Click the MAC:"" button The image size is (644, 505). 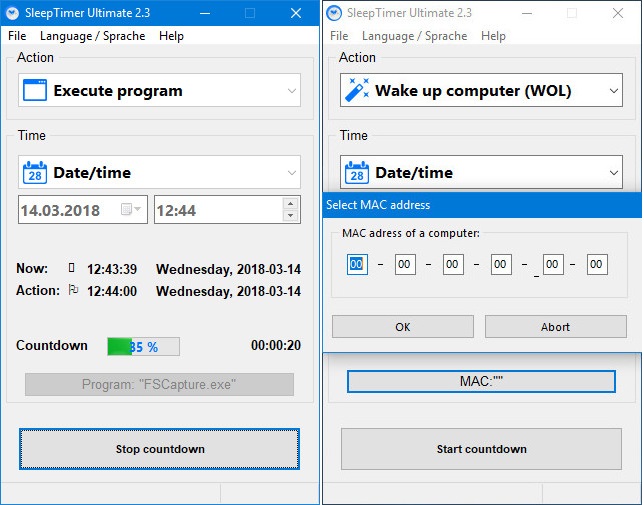[481, 381]
